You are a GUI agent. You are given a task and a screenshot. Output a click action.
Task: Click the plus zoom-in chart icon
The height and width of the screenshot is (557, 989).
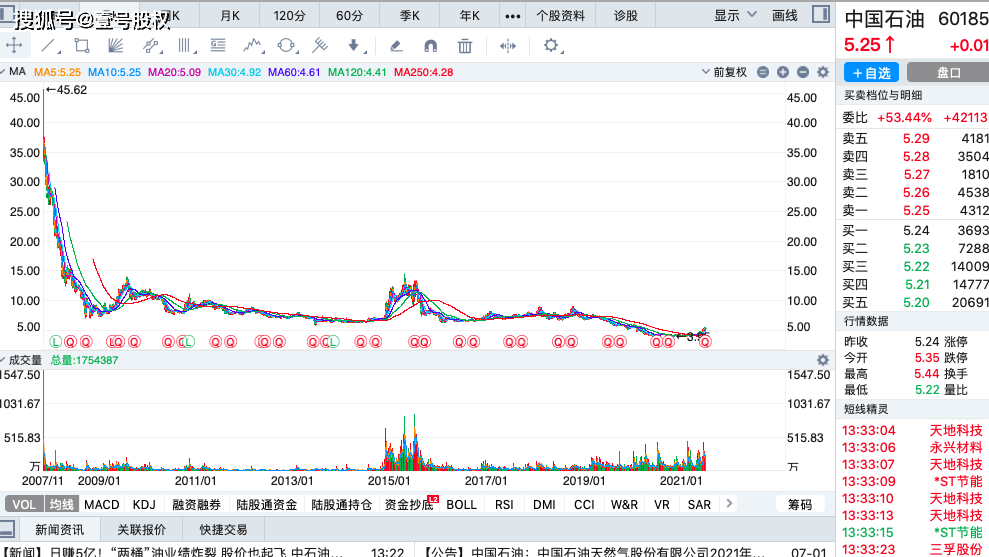coord(783,72)
